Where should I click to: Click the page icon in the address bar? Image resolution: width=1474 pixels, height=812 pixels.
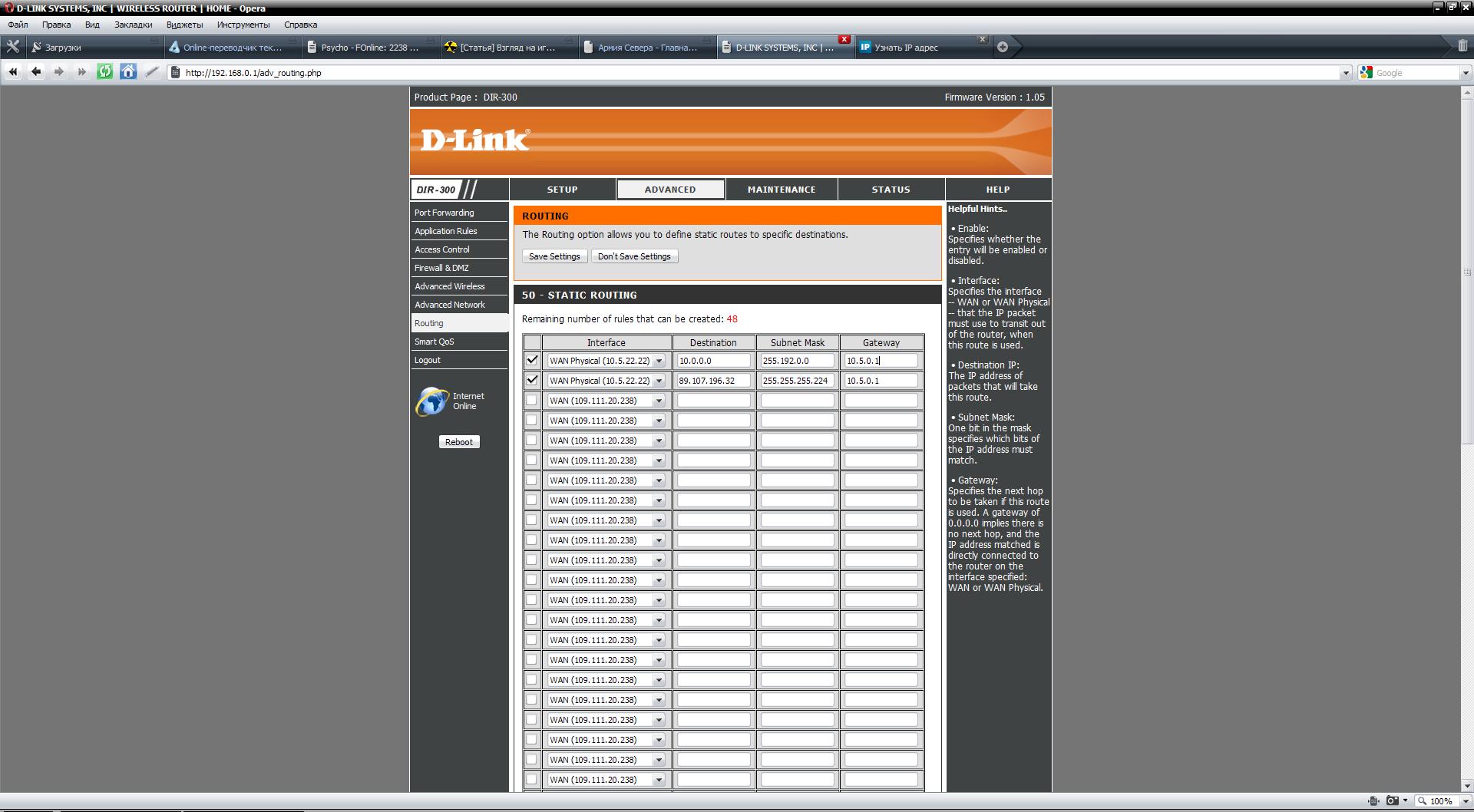[175, 73]
